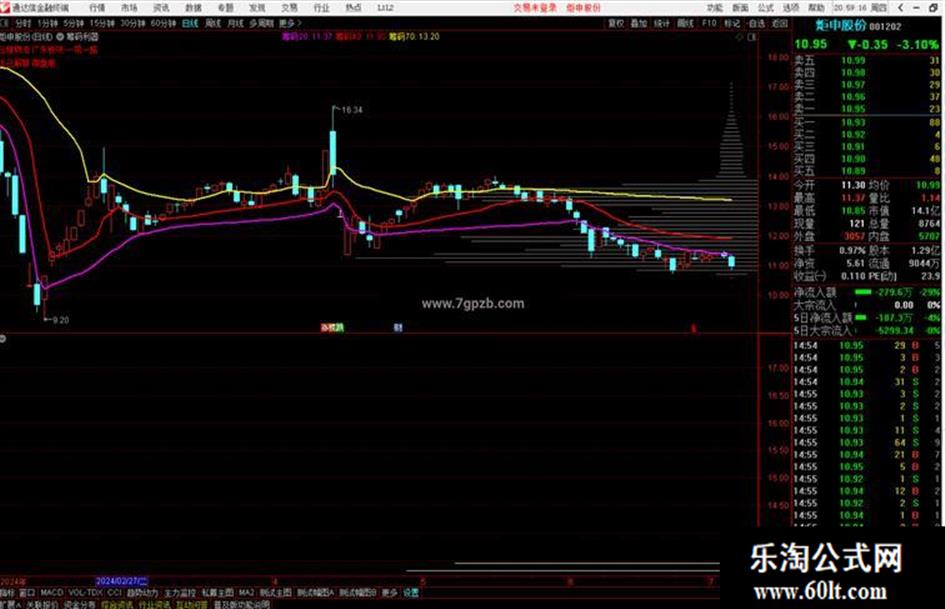Switch to 分时 chart period
945x609 pixels.
coord(23,24)
